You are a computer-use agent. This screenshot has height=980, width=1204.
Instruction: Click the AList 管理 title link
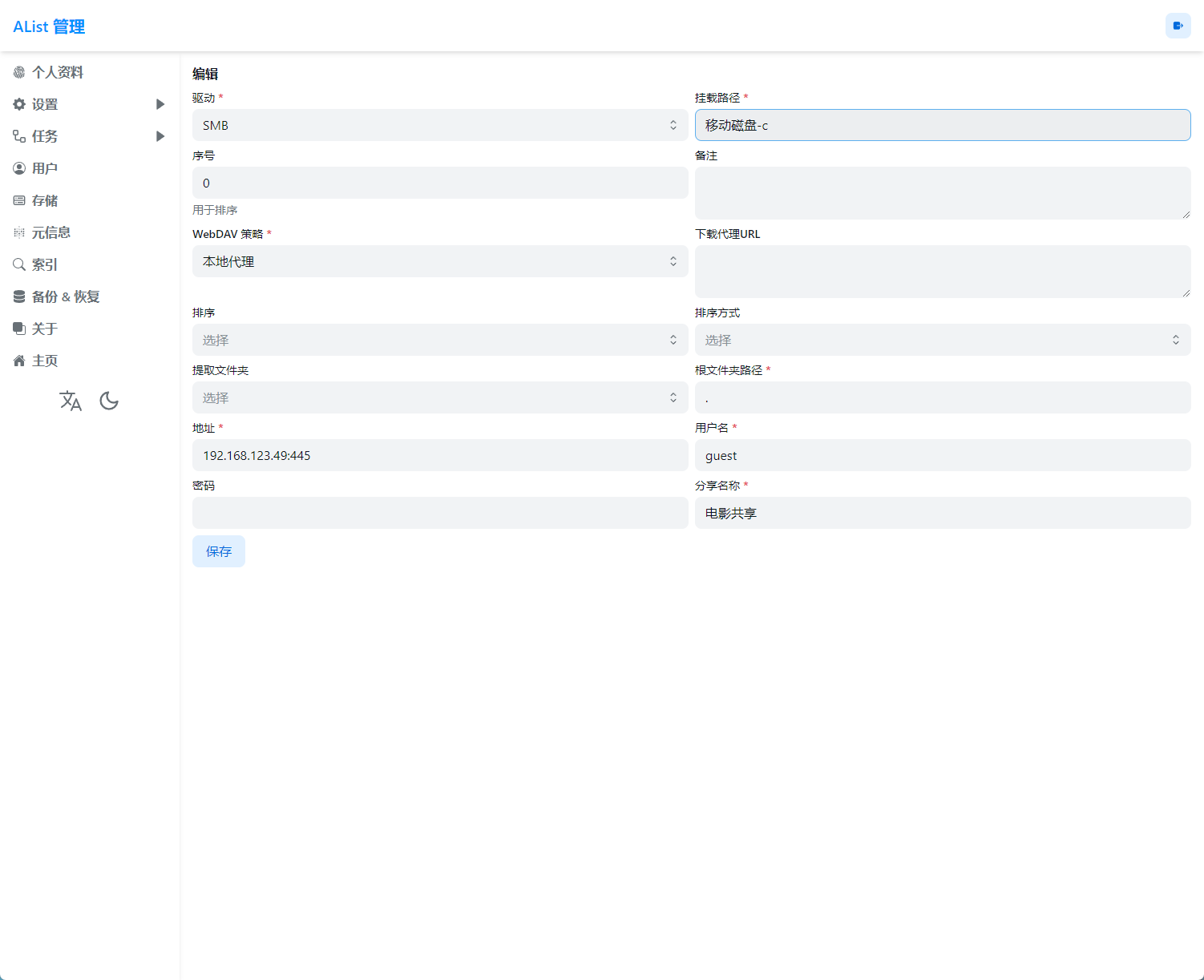pyautogui.click(x=49, y=26)
